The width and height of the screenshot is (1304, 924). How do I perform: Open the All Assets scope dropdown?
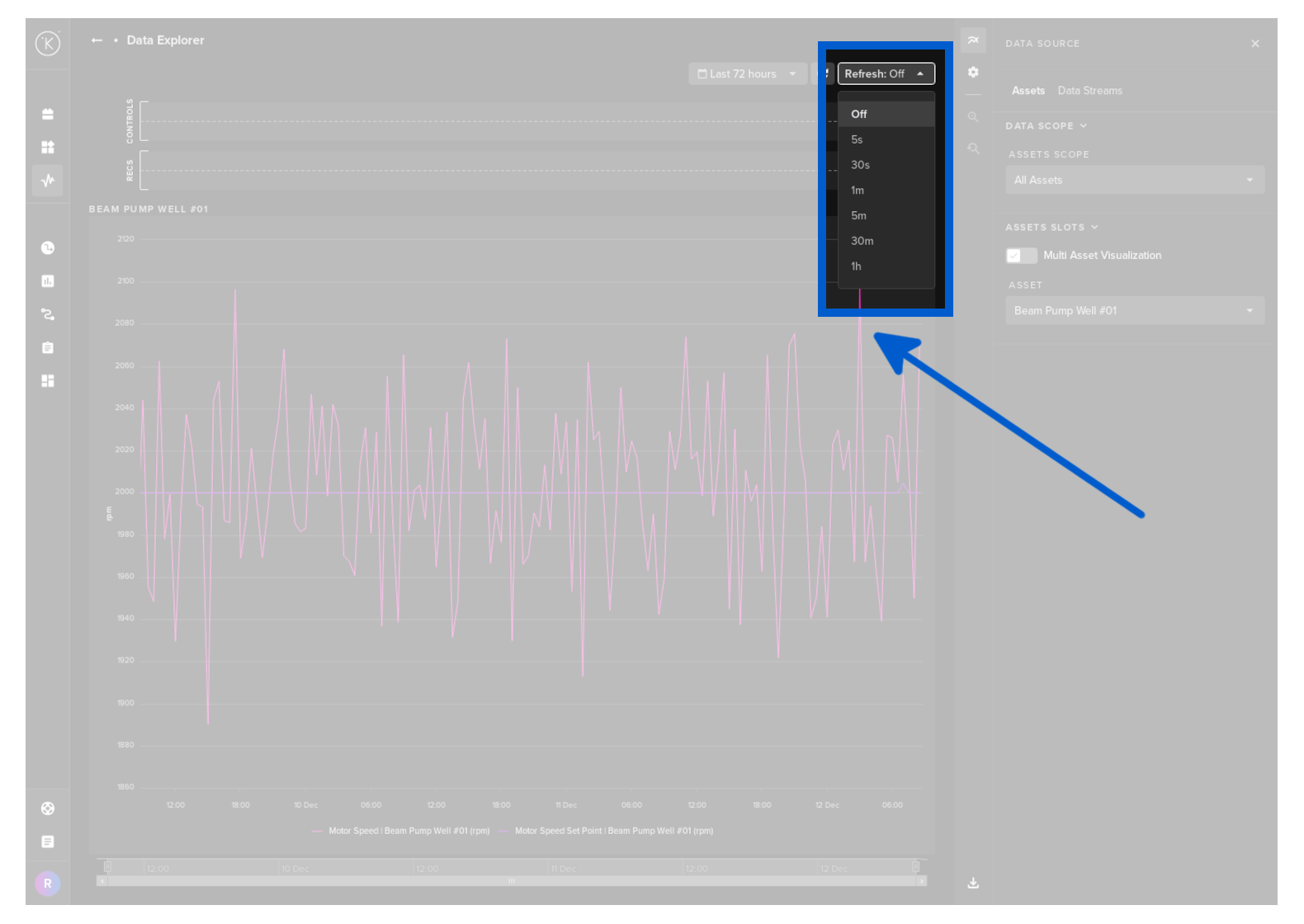coord(1135,180)
